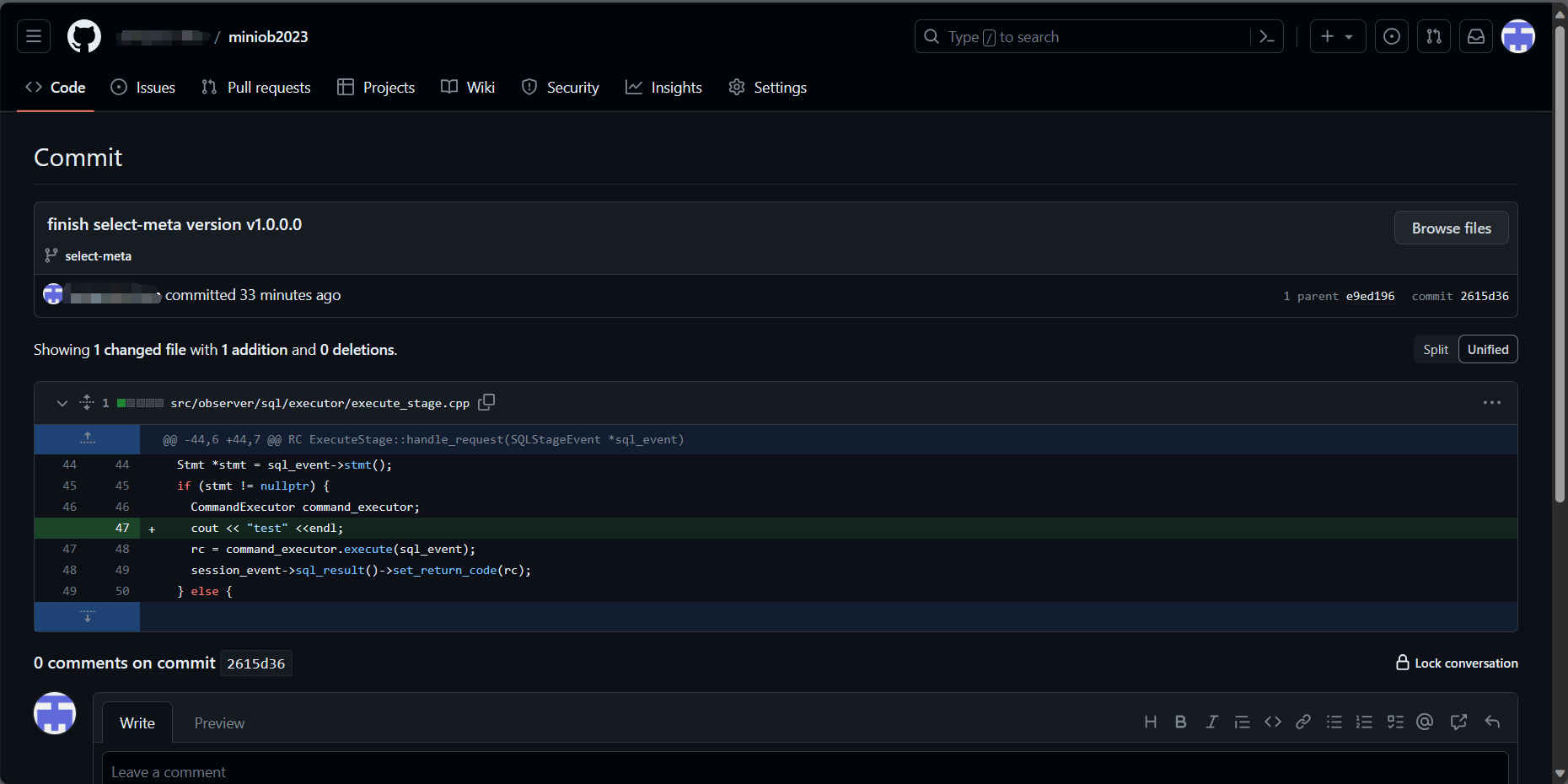1568x784 pixels.
Task: Open the miniob2023 repository link
Action: 268,37
